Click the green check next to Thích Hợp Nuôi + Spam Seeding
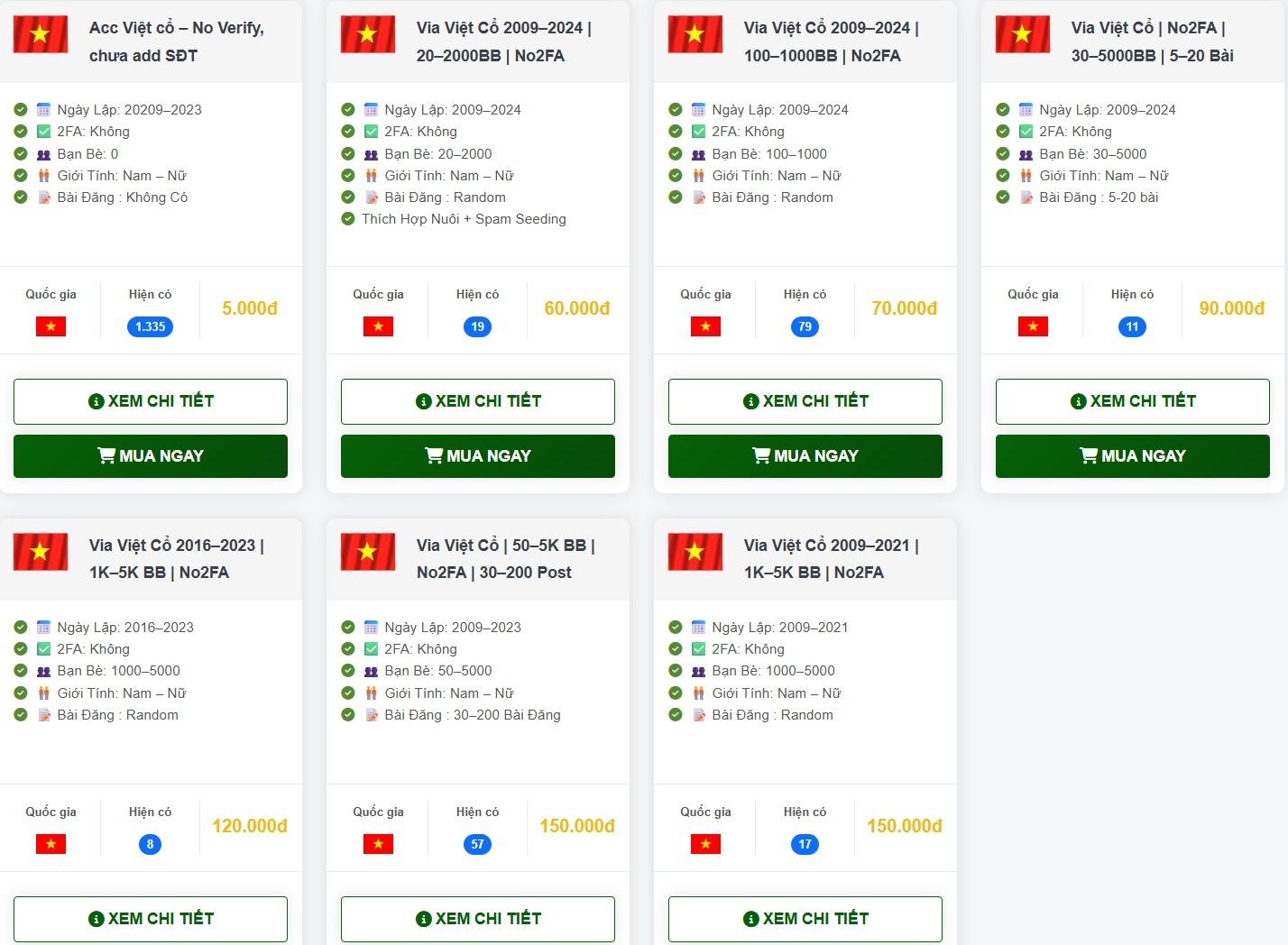Screen dimensions: 1288x945 point(348,219)
